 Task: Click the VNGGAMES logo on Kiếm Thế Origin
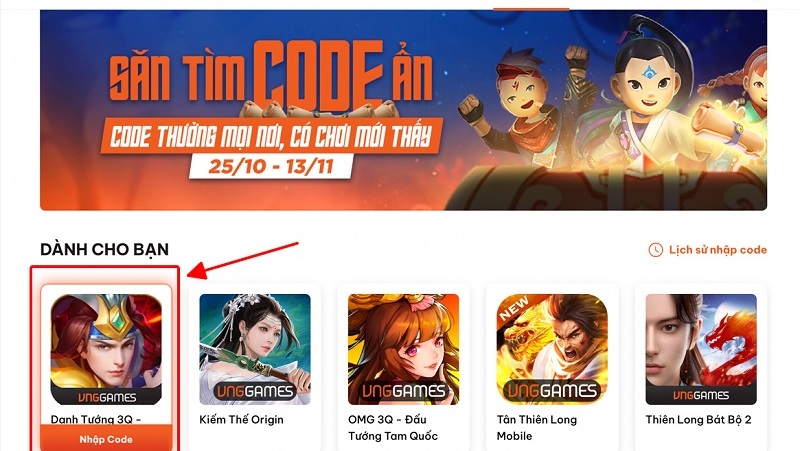coord(255,392)
